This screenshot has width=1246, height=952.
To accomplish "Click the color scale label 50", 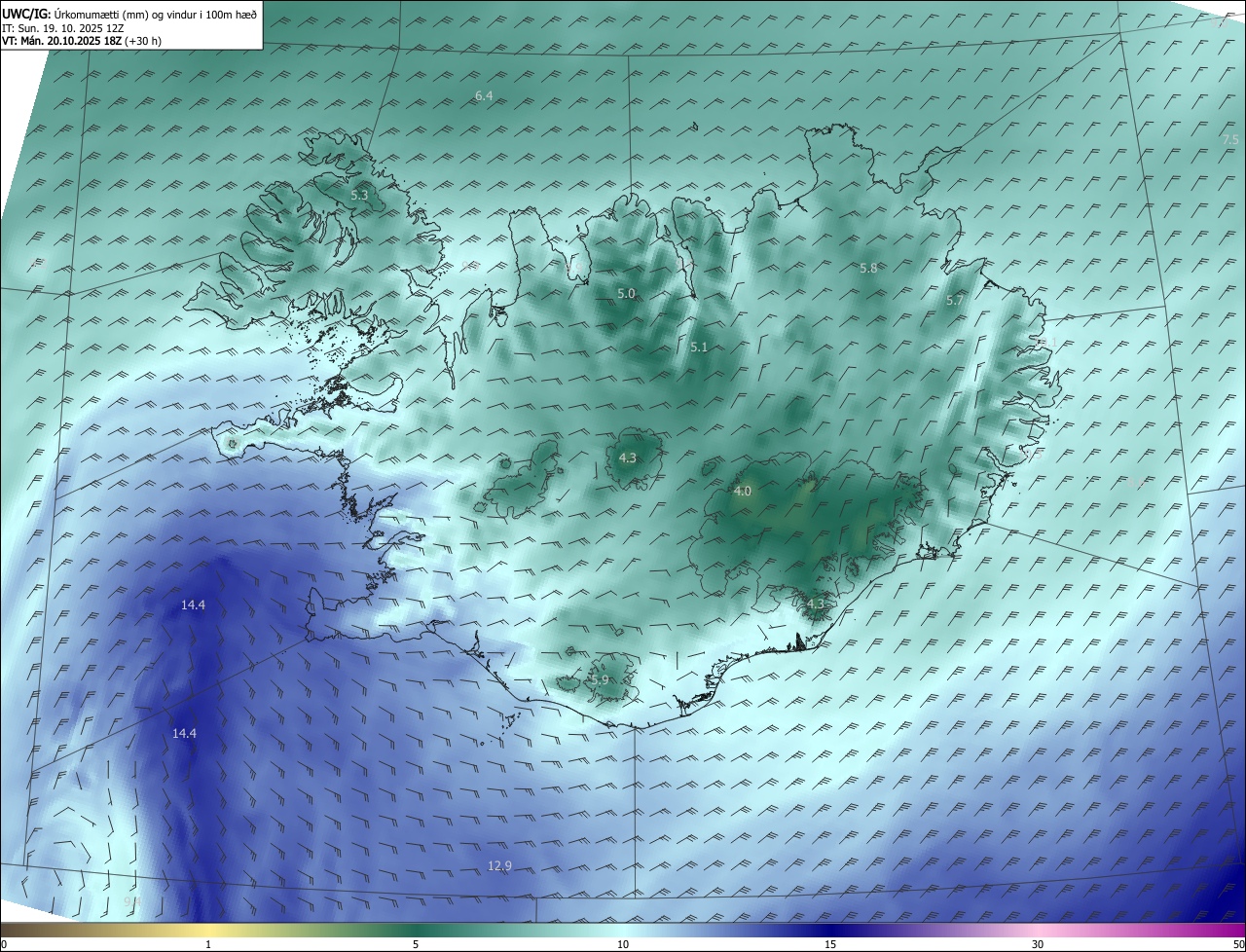I will (1238, 944).
